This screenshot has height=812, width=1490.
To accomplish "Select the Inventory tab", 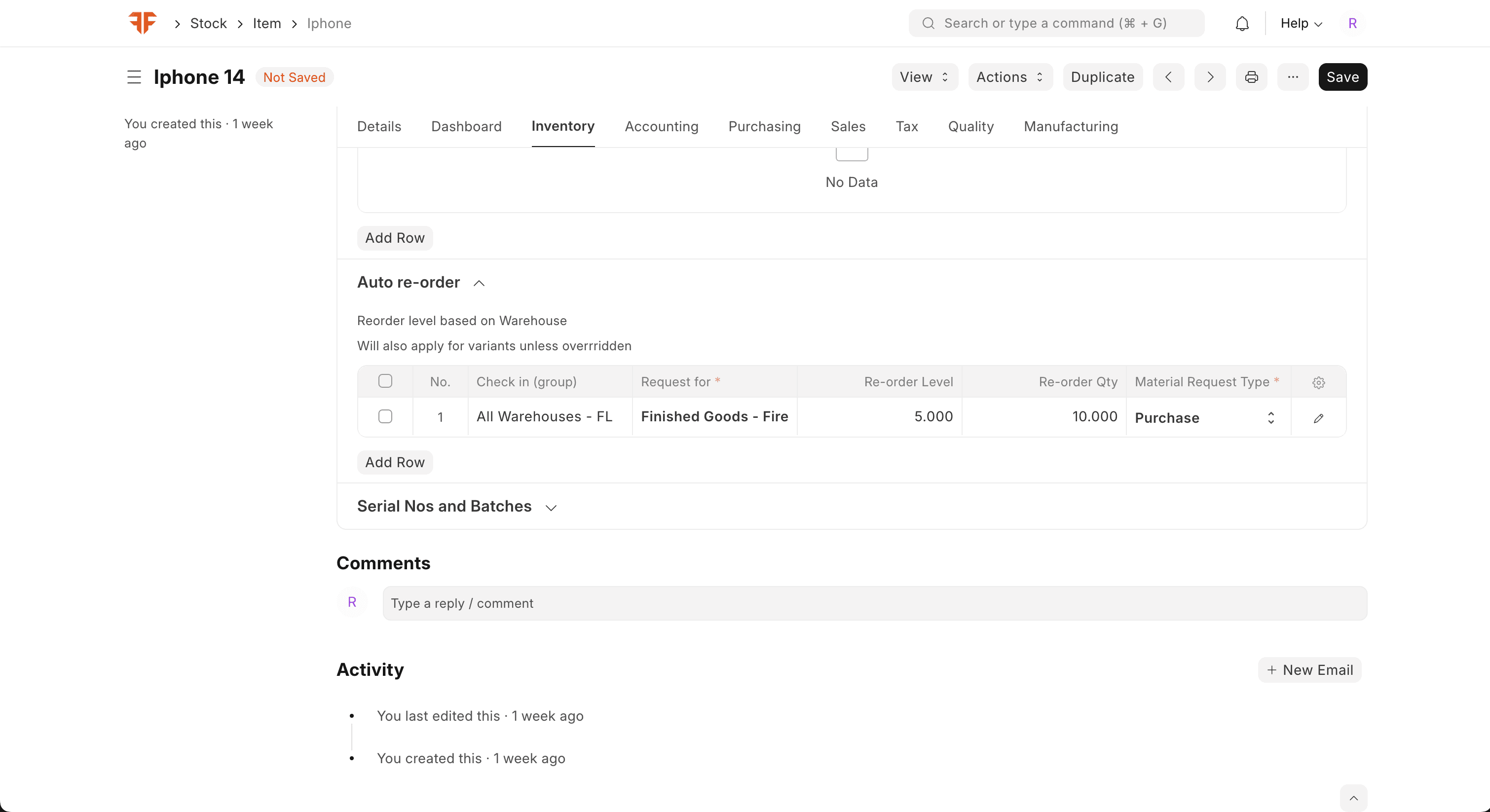I will click(563, 126).
